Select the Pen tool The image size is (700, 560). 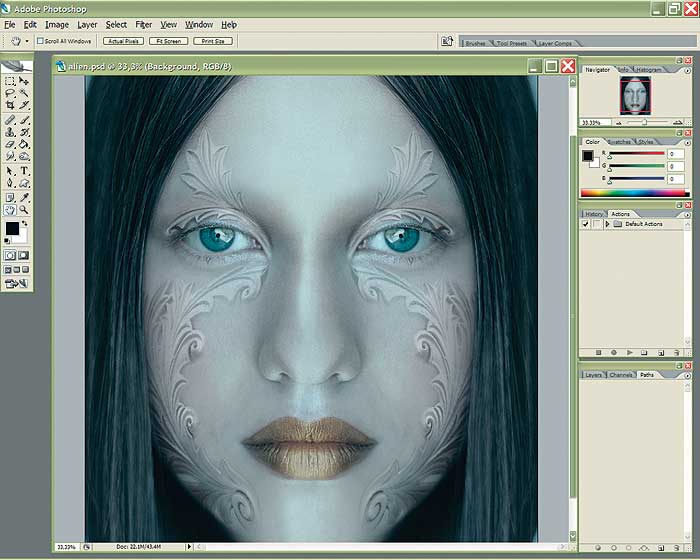click(x=10, y=183)
